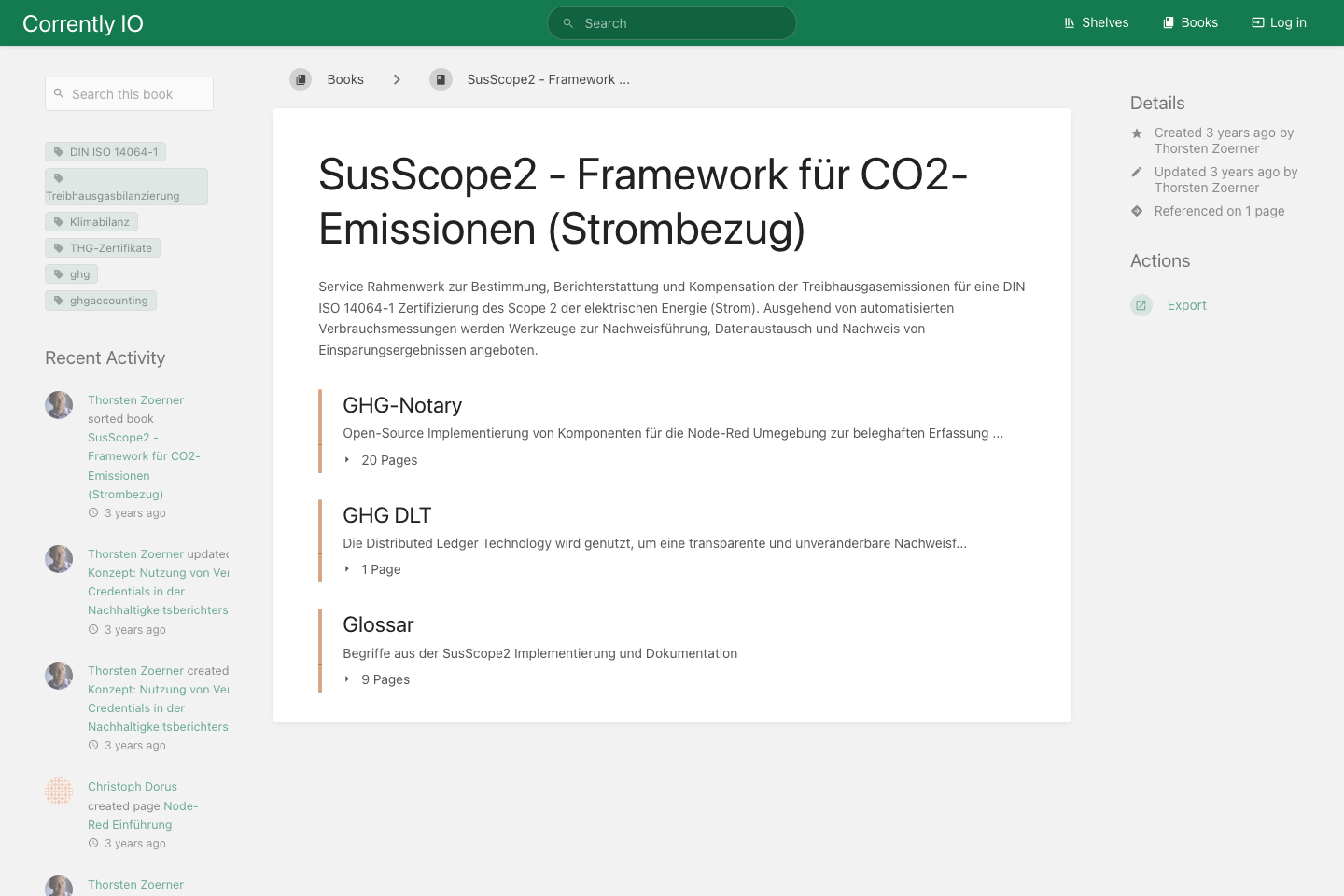Click the Export icon under Actions
The width and height of the screenshot is (1344, 896).
(x=1141, y=305)
